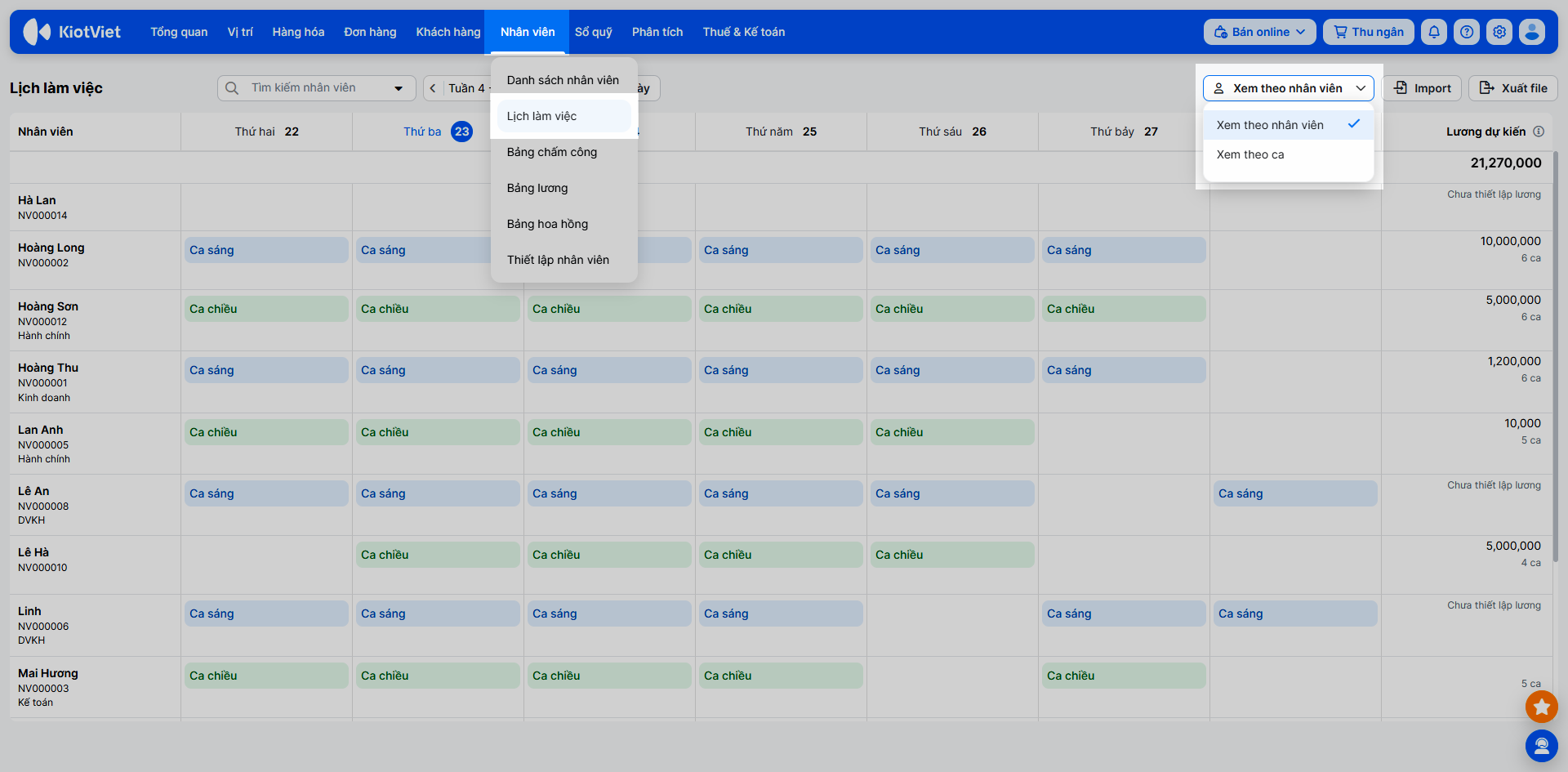Open the user account avatar icon
This screenshot has height=772, width=1568.
click(1532, 32)
